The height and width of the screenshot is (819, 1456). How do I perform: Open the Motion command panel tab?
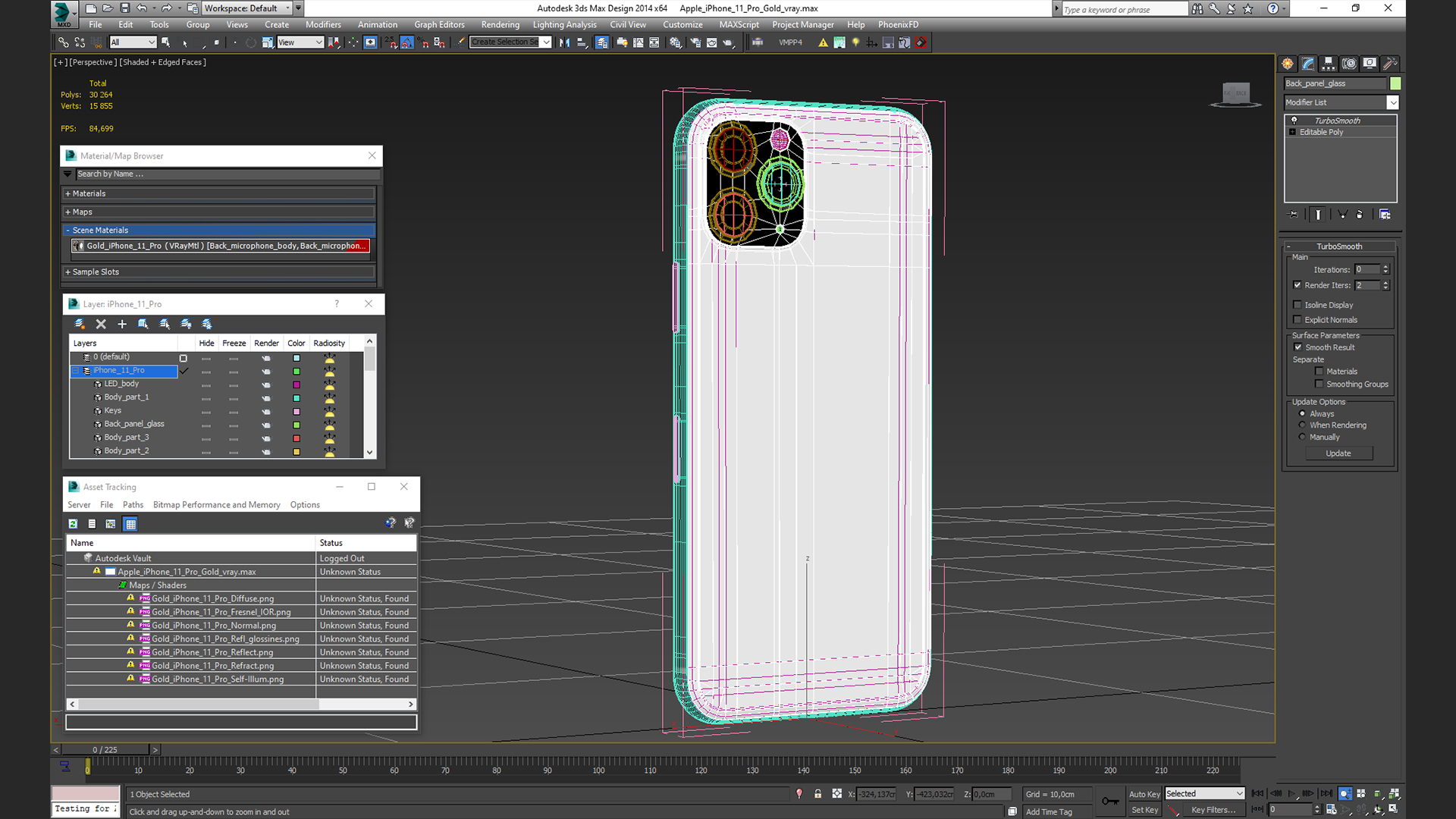coord(1349,64)
